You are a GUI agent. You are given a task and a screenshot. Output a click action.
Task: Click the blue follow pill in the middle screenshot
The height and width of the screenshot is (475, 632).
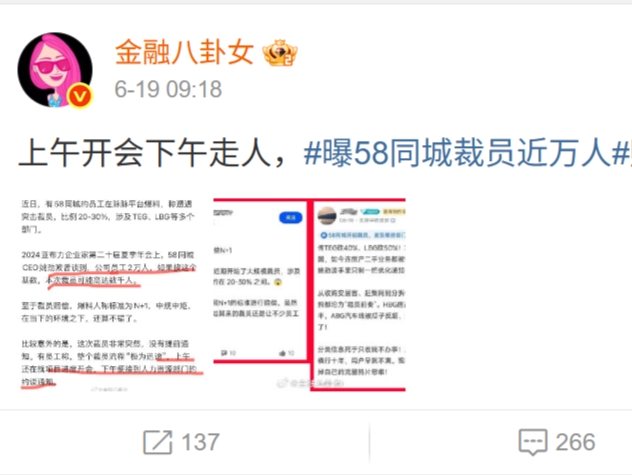290,218
